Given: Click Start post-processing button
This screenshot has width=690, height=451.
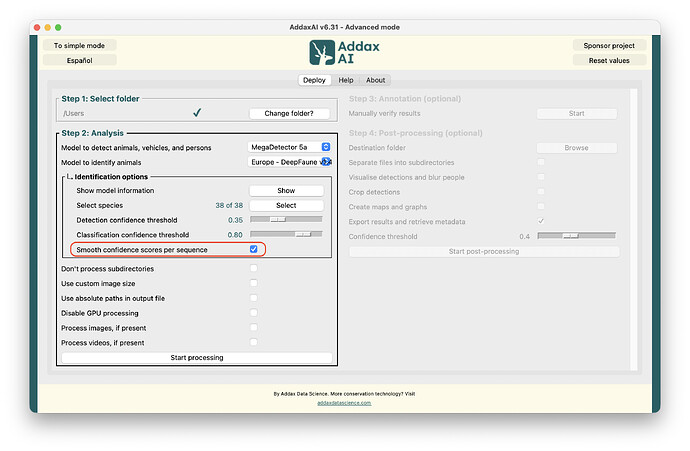Looking at the screenshot, I should [x=484, y=252].
